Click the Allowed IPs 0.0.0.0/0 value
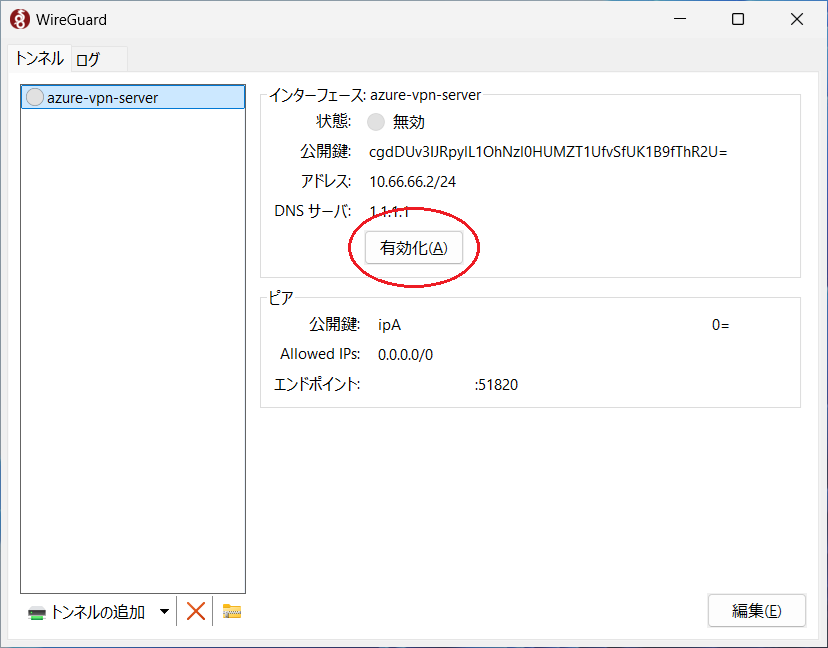This screenshot has width=828, height=648. [x=405, y=354]
